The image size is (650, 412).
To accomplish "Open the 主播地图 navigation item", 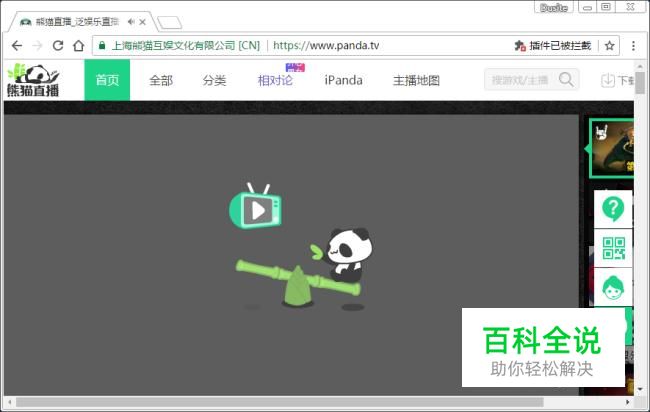I will (416, 80).
